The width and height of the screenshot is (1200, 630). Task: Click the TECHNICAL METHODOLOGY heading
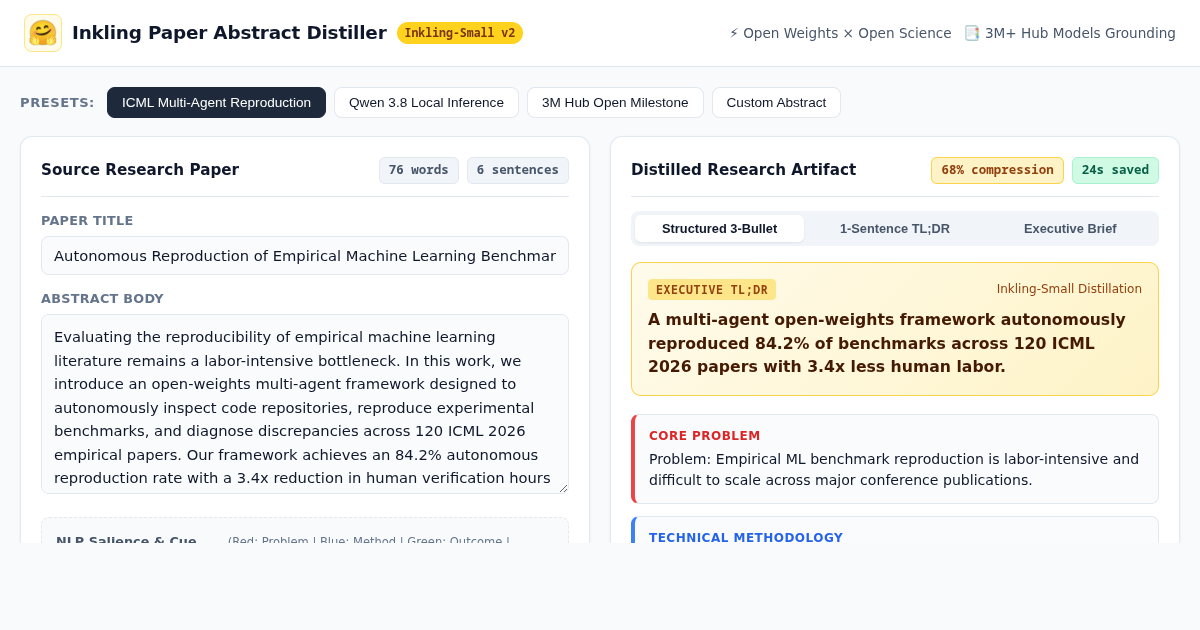[746, 538]
